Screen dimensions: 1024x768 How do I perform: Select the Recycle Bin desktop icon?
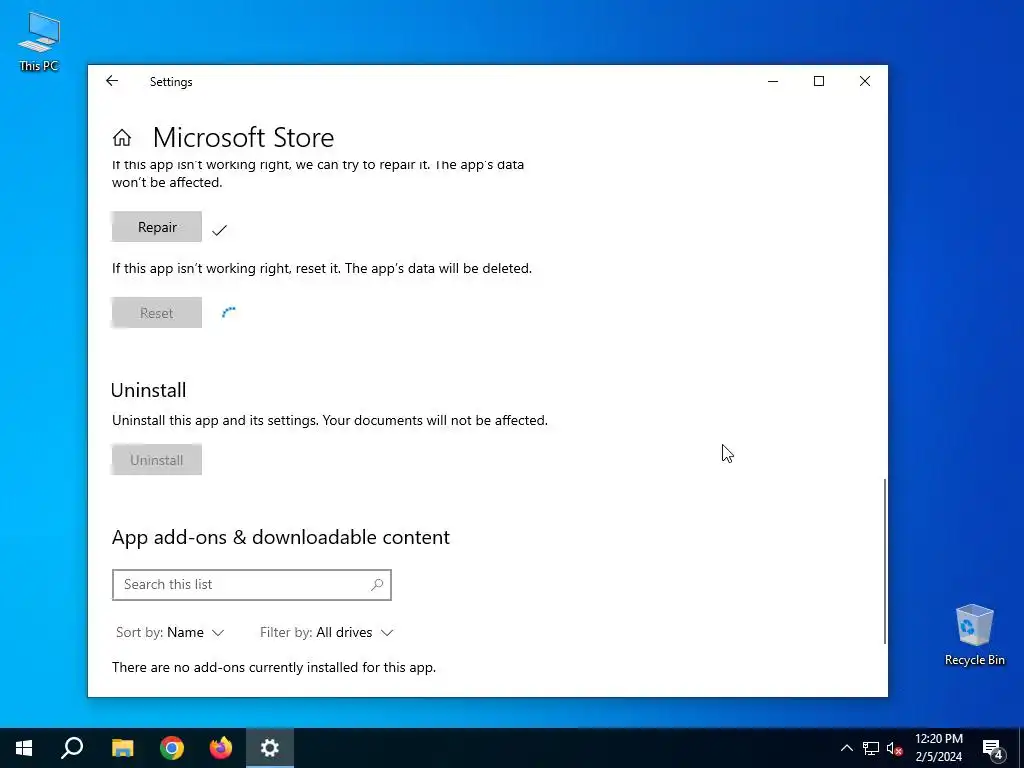tap(974, 635)
